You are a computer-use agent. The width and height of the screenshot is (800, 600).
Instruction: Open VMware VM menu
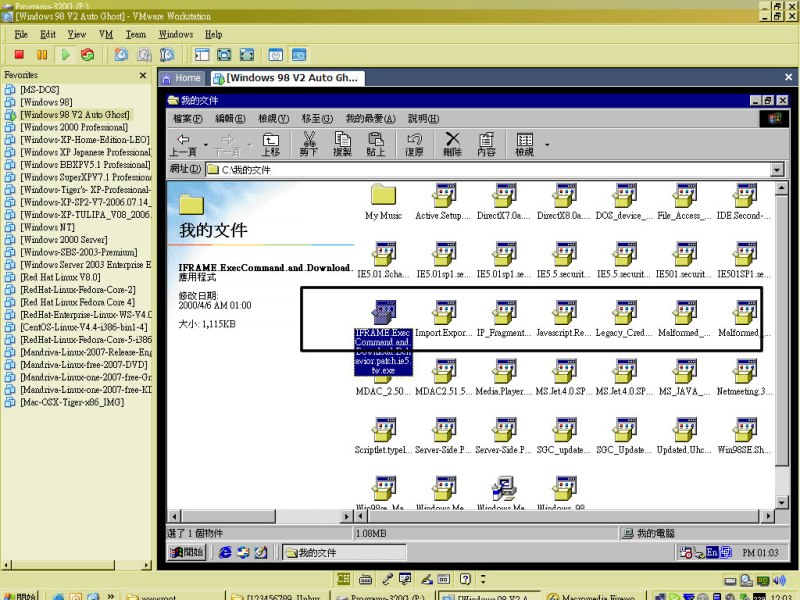[x=106, y=34]
